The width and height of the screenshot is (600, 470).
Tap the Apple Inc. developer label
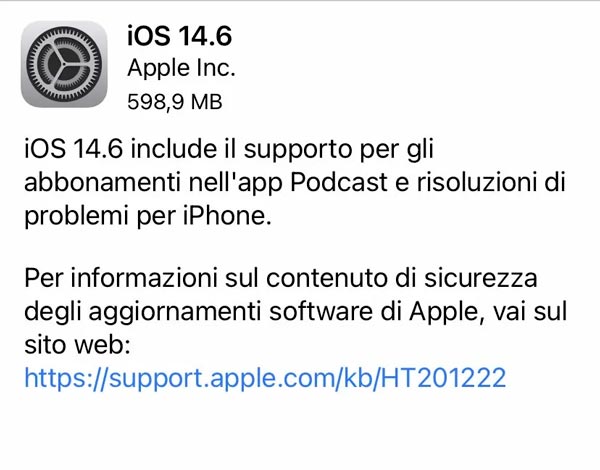tap(181, 68)
